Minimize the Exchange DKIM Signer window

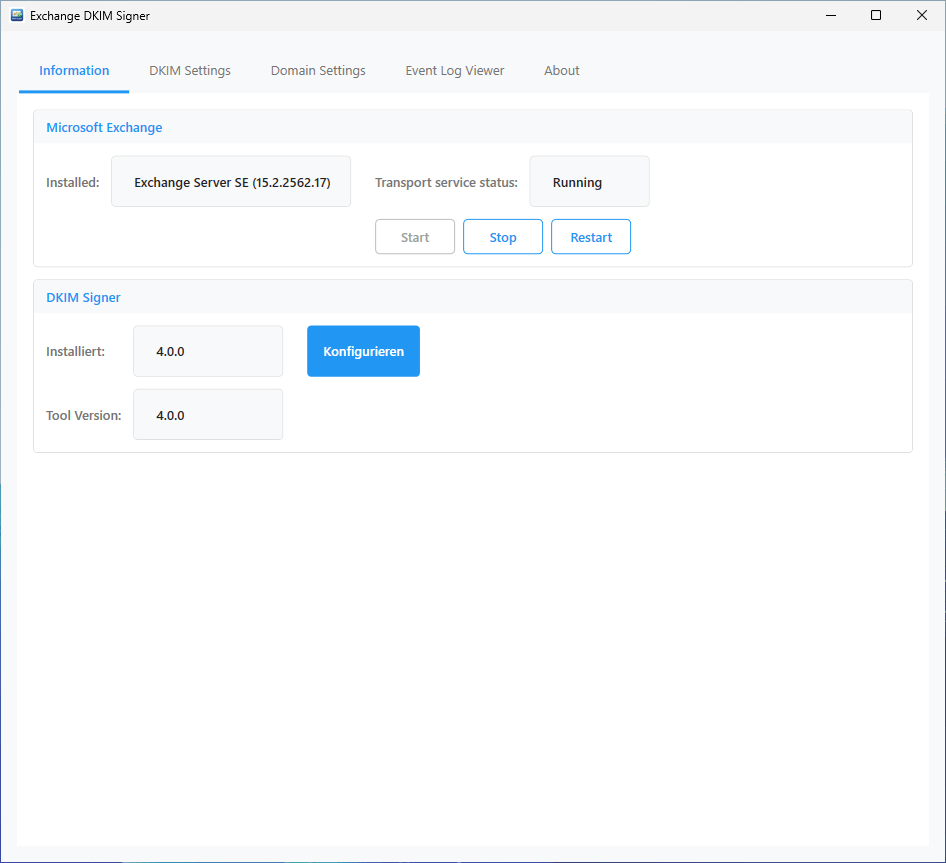tap(830, 15)
